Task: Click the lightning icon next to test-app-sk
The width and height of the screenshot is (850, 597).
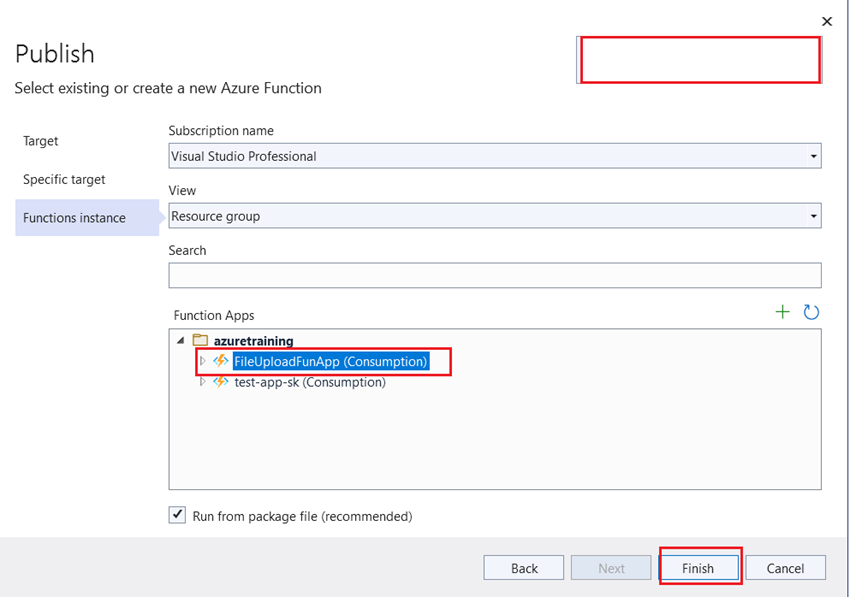Action: [220, 382]
